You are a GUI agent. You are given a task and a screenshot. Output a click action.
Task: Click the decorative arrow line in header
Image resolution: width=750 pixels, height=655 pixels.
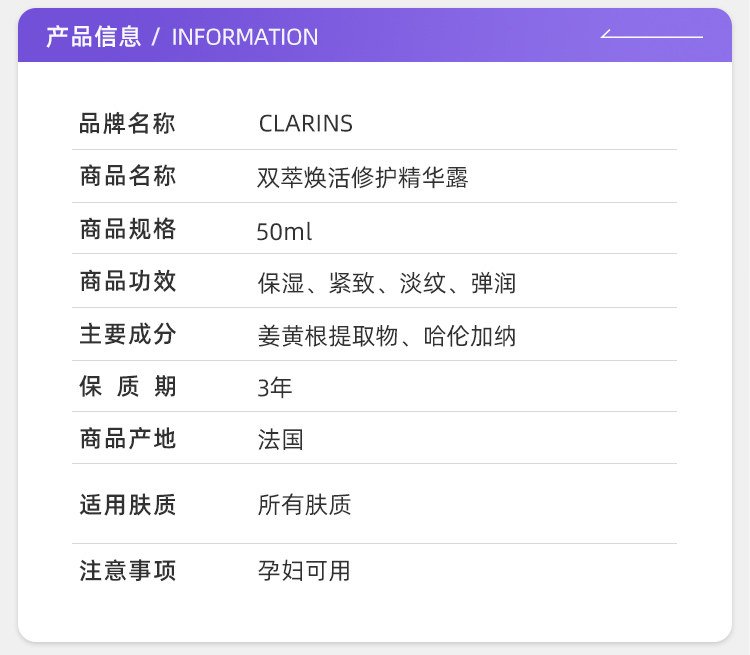coord(651,35)
